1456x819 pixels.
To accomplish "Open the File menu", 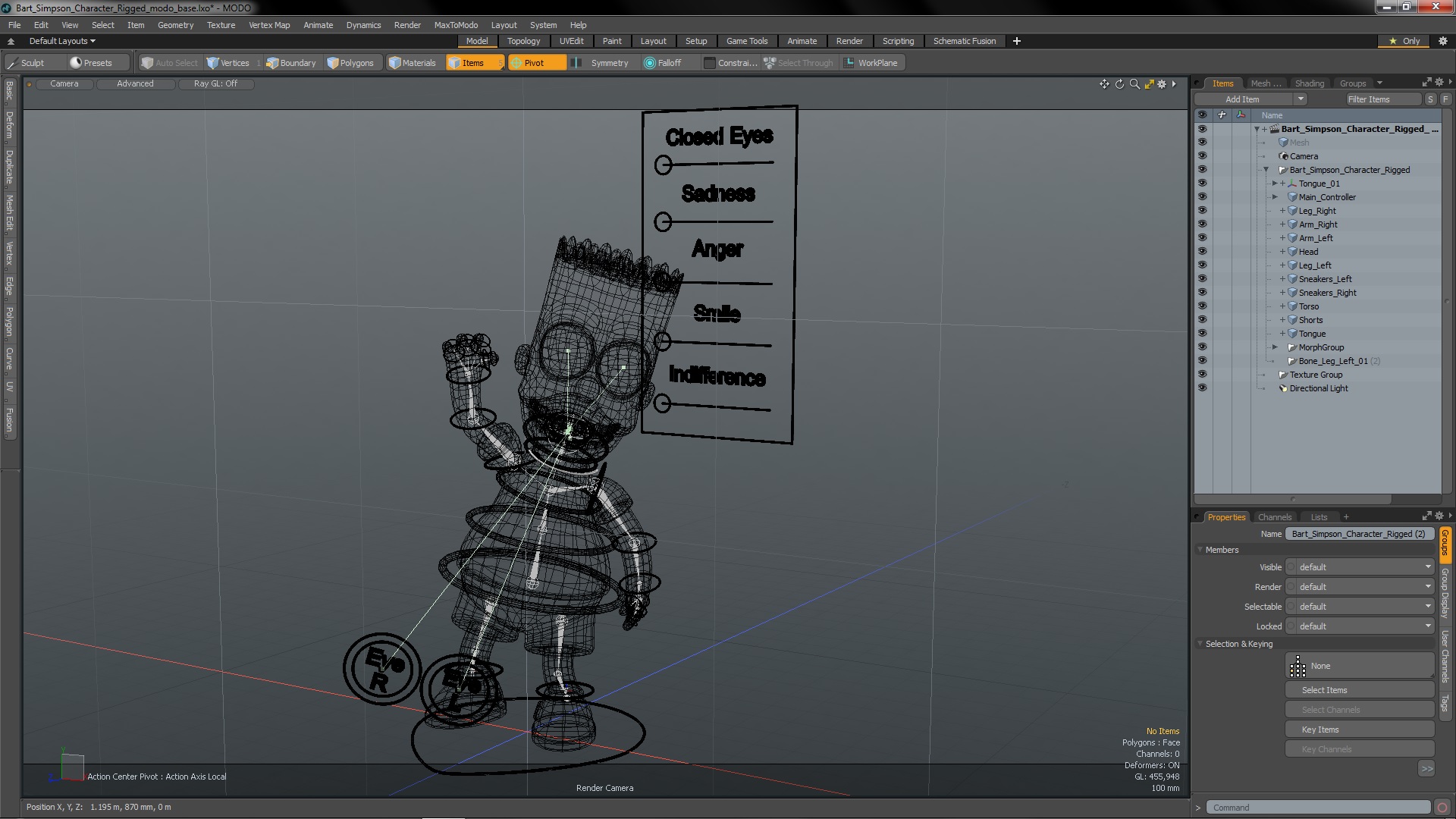I will pyautogui.click(x=14, y=25).
